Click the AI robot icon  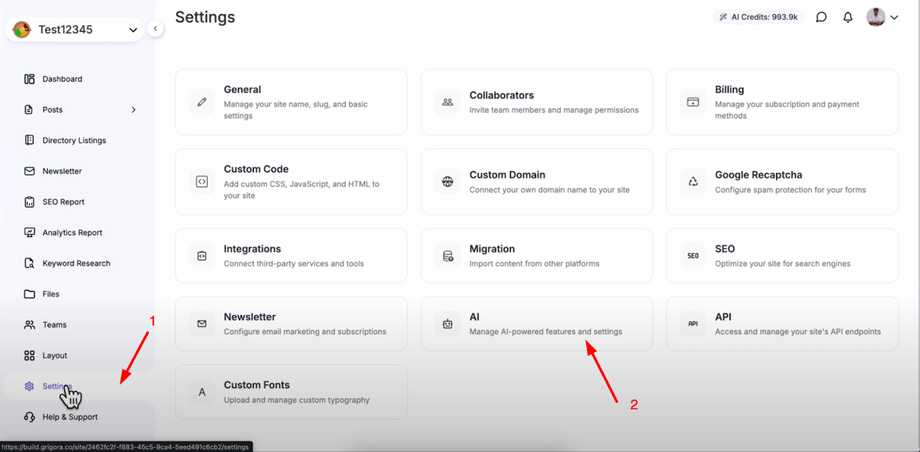coord(447,324)
